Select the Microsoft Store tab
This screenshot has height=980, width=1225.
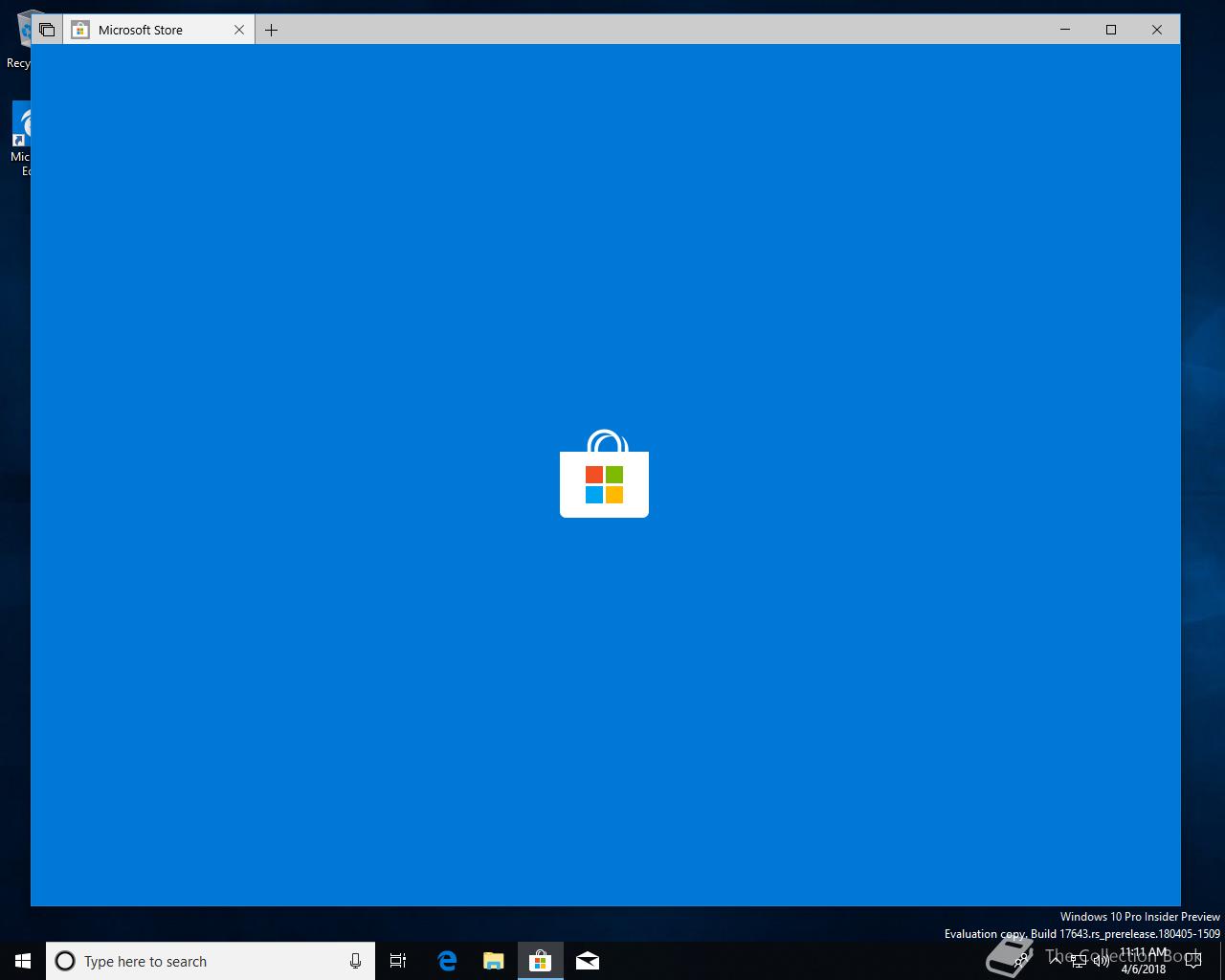coord(159,30)
